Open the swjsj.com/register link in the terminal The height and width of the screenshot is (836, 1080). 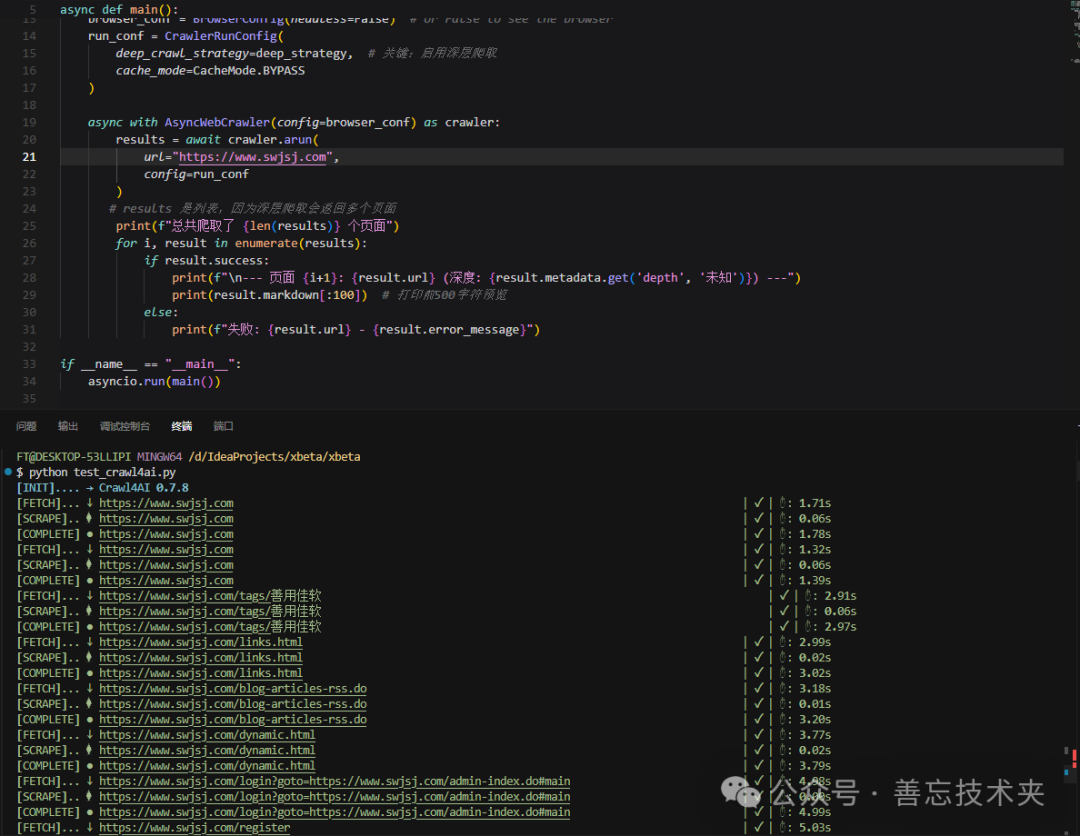(194, 827)
